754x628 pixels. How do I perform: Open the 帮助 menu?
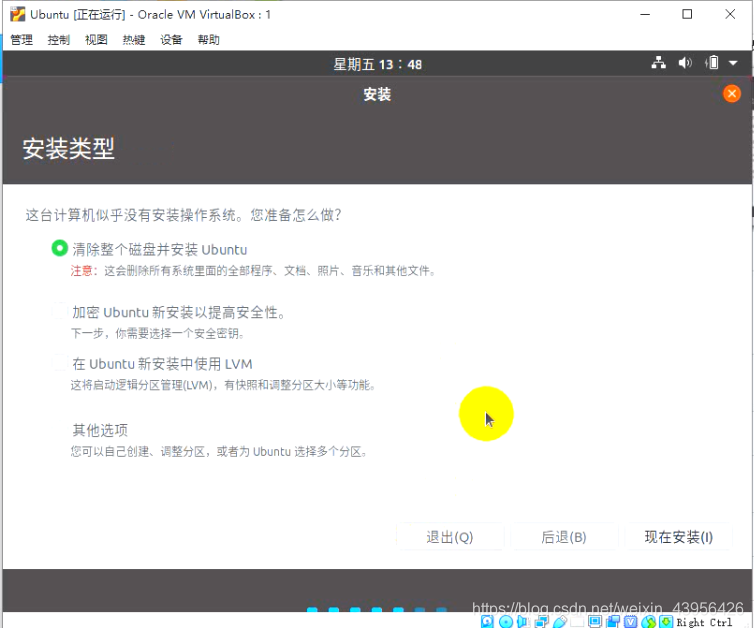(209, 39)
